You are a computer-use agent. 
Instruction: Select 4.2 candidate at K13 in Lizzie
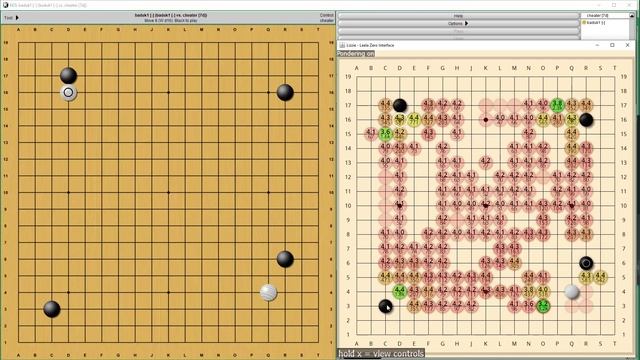485,162
